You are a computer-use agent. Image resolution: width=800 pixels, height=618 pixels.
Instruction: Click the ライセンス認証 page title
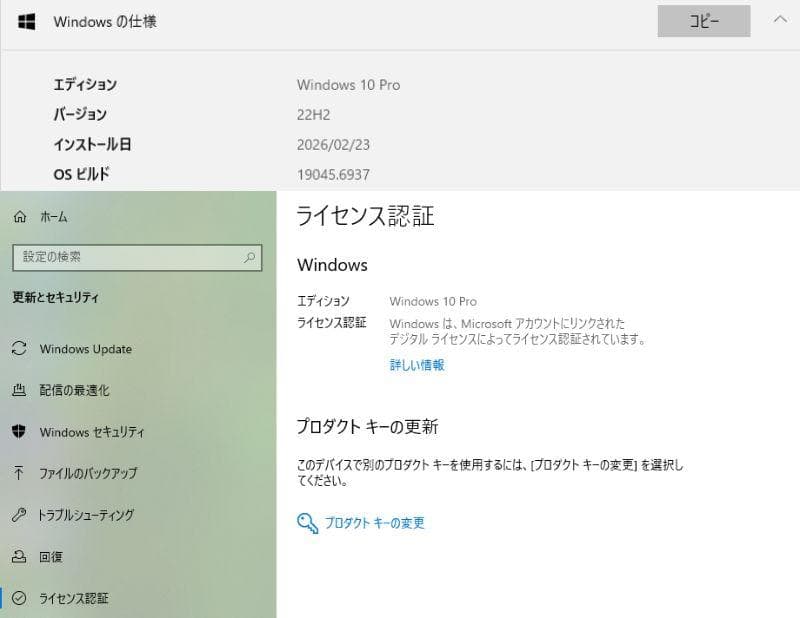pyautogui.click(x=365, y=216)
